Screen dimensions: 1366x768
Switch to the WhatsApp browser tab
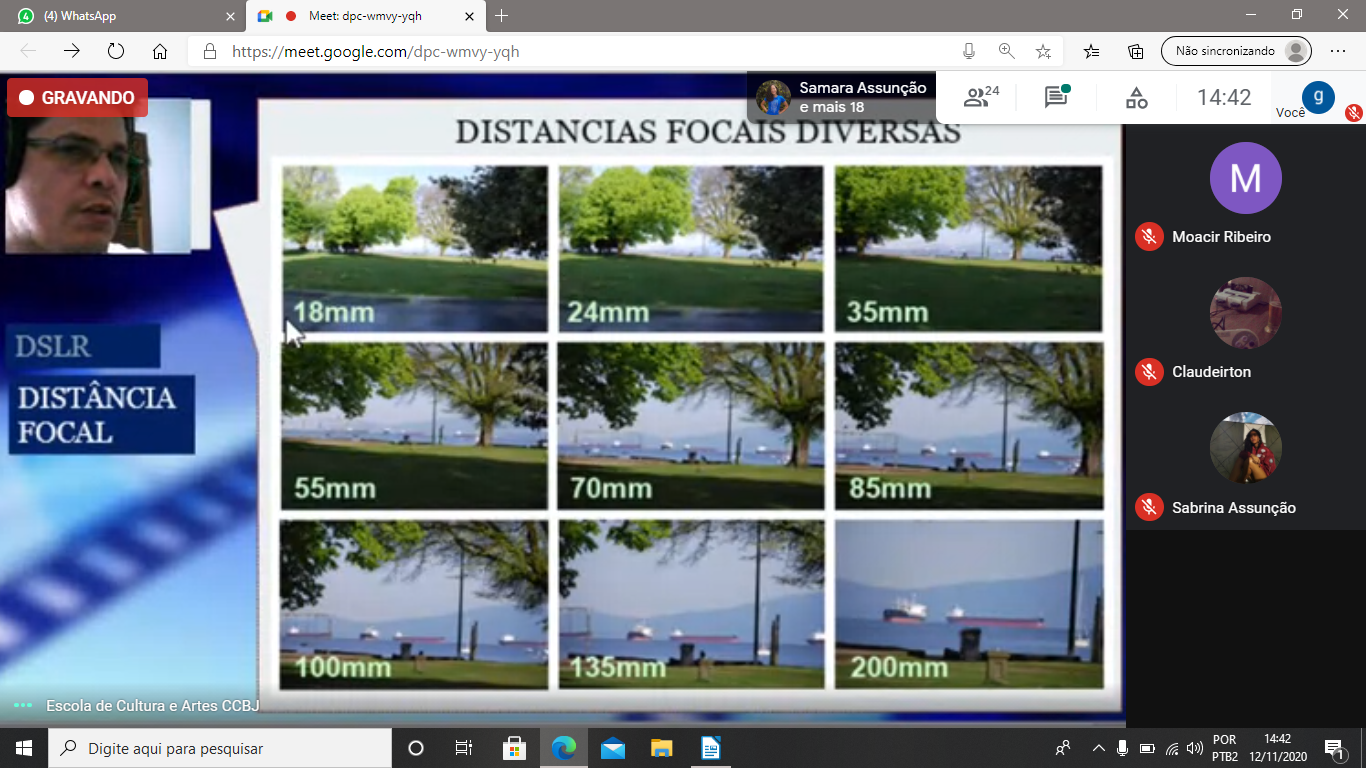click(120, 16)
